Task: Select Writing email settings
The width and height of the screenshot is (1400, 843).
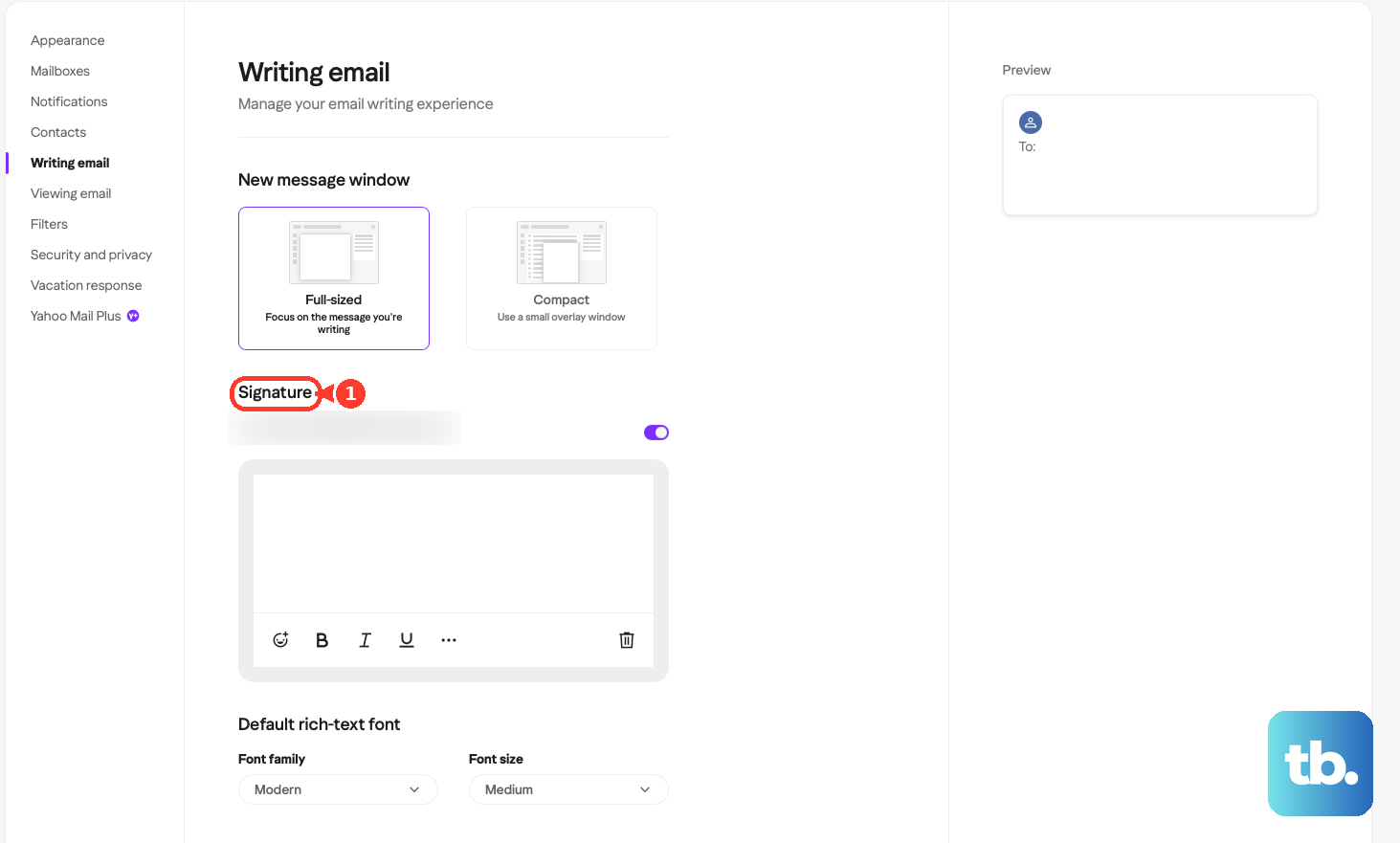Action: [70, 163]
